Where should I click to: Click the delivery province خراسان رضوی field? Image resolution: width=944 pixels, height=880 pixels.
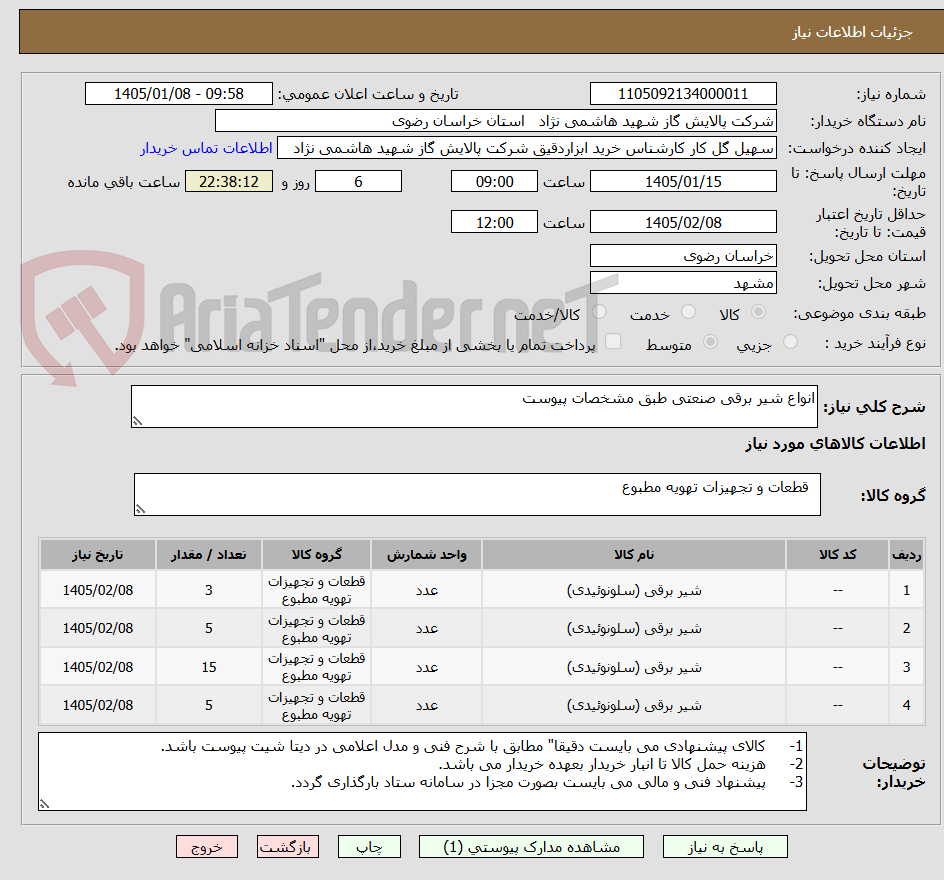coord(683,256)
